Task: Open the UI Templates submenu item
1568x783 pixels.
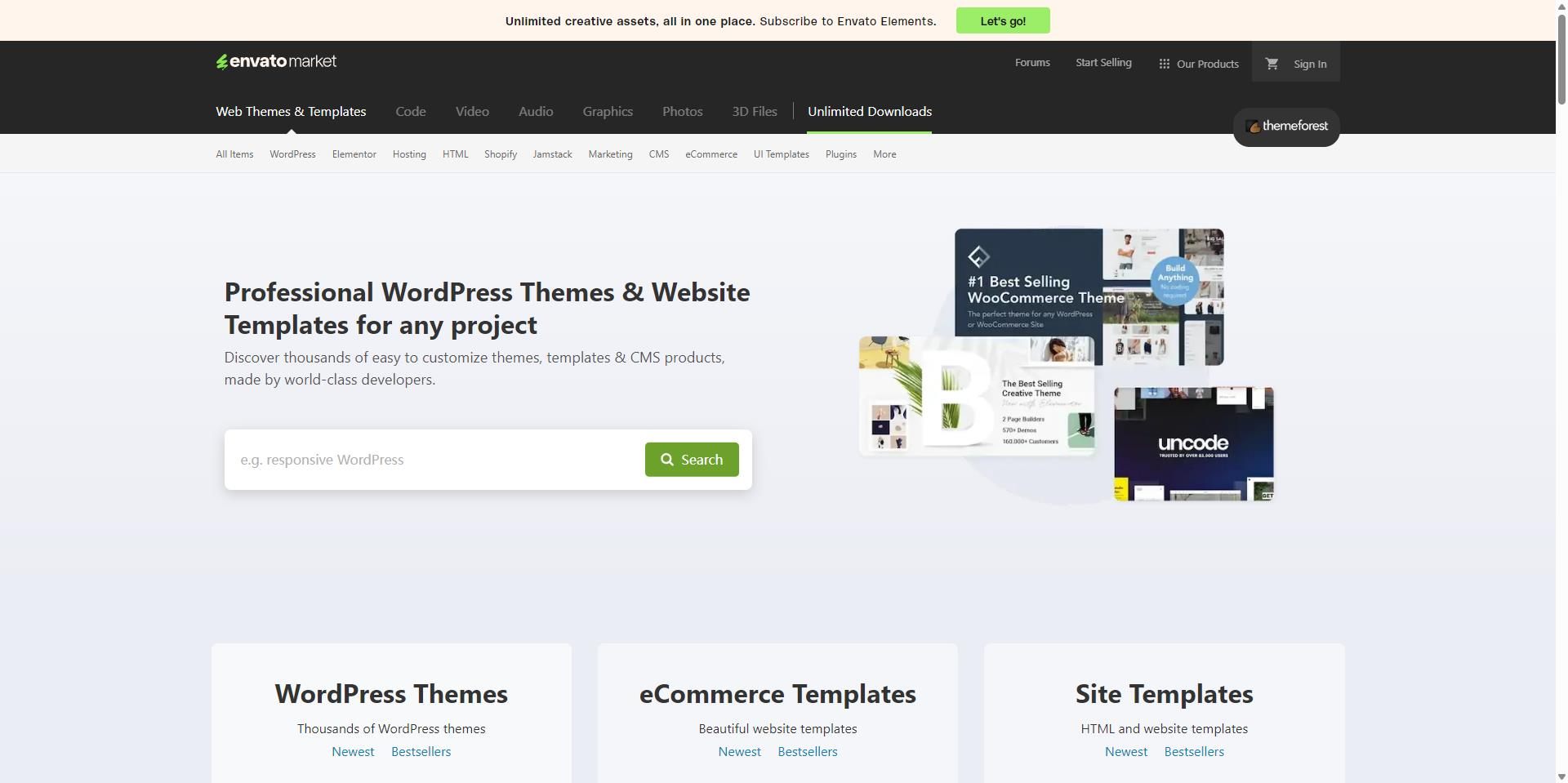Action: coord(781,154)
